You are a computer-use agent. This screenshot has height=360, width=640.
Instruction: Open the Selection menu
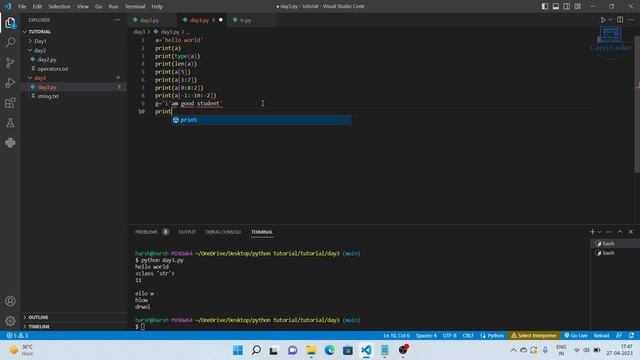pos(60,7)
